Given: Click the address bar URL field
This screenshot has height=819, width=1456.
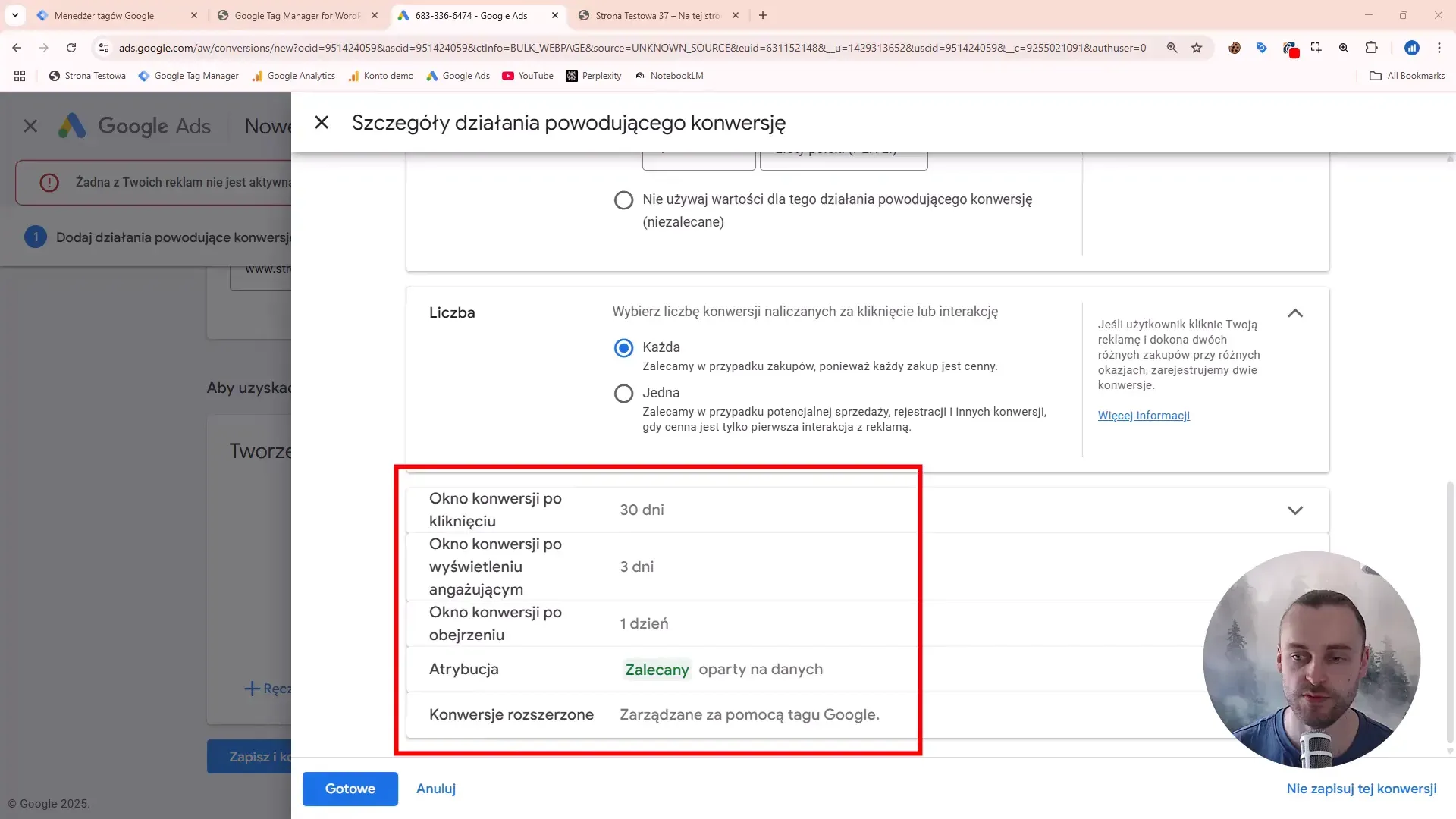Looking at the screenshot, I should click(x=632, y=48).
